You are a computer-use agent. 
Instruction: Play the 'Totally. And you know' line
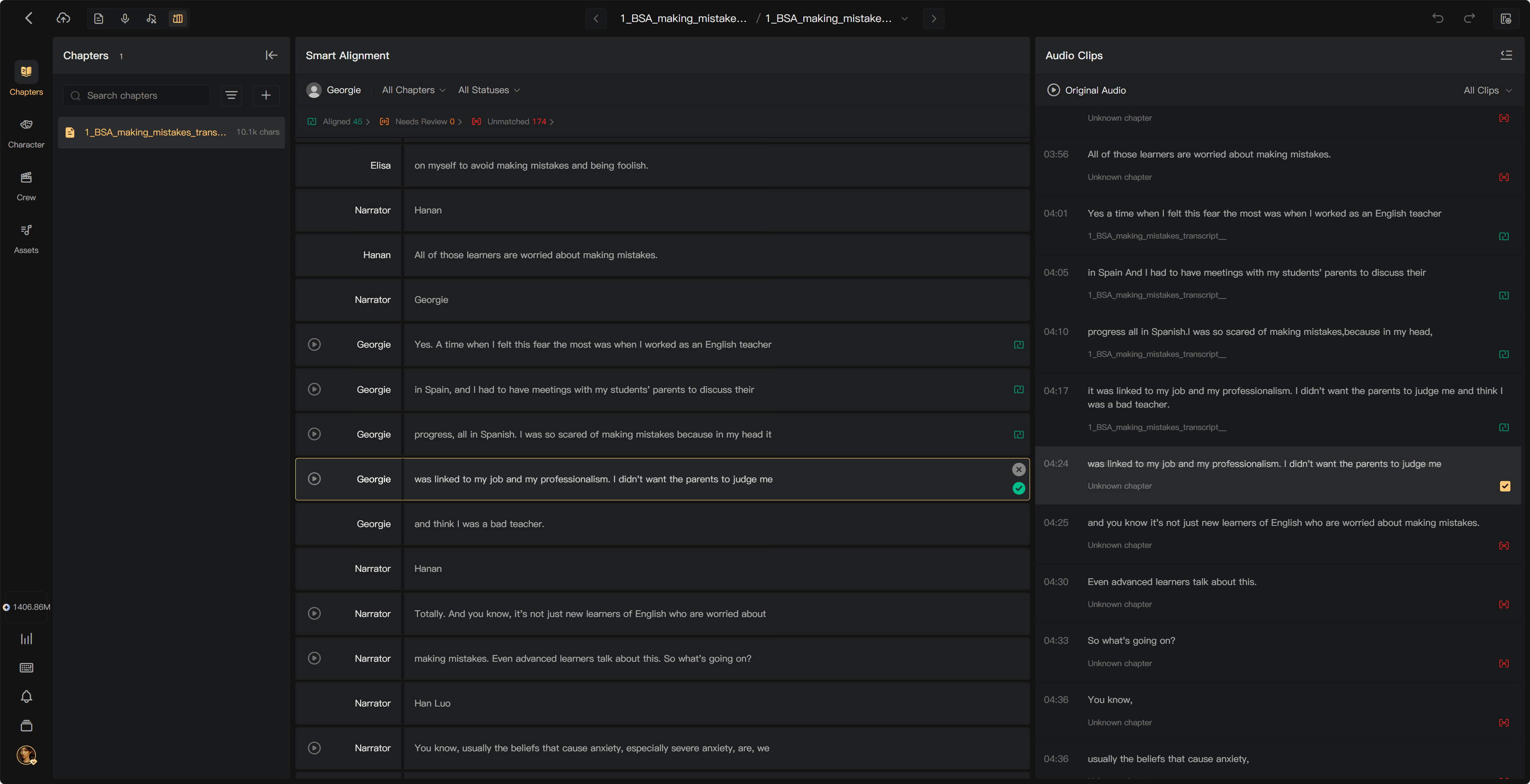click(314, 613)
